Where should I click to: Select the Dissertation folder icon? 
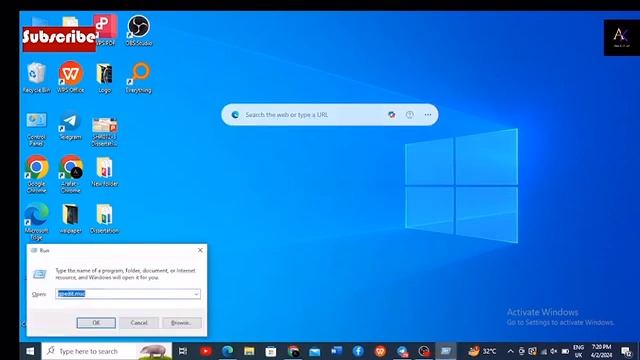tap(104, 218)
